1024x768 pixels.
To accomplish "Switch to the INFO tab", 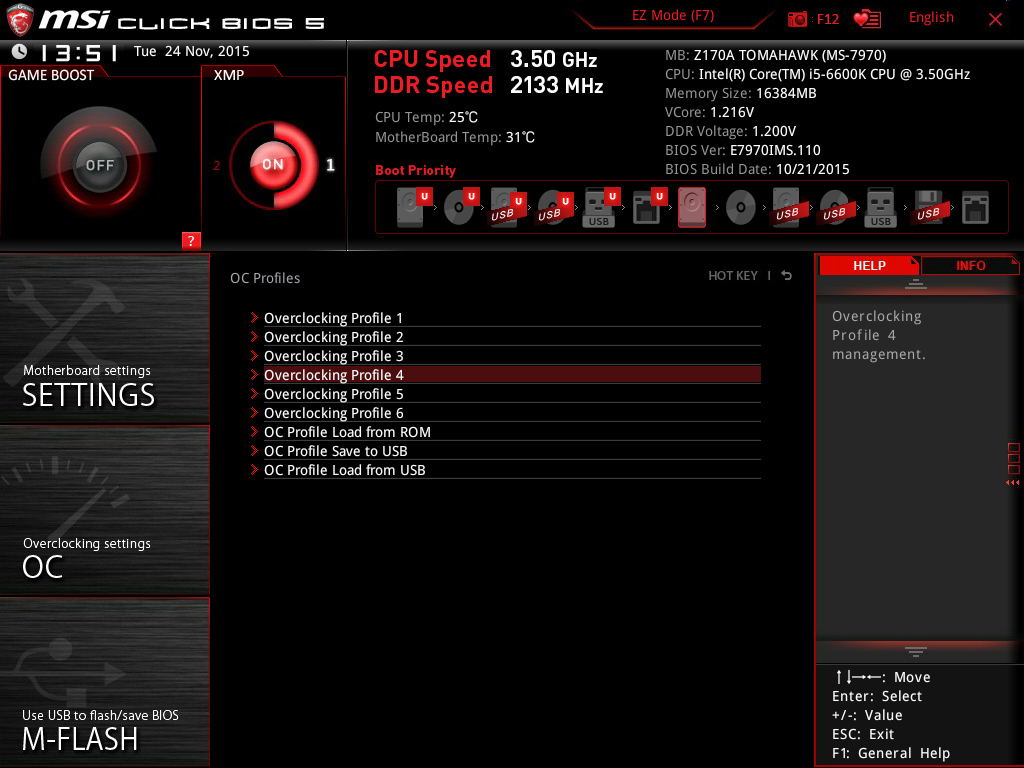I will pyautogui.click(x=970, y=265).
